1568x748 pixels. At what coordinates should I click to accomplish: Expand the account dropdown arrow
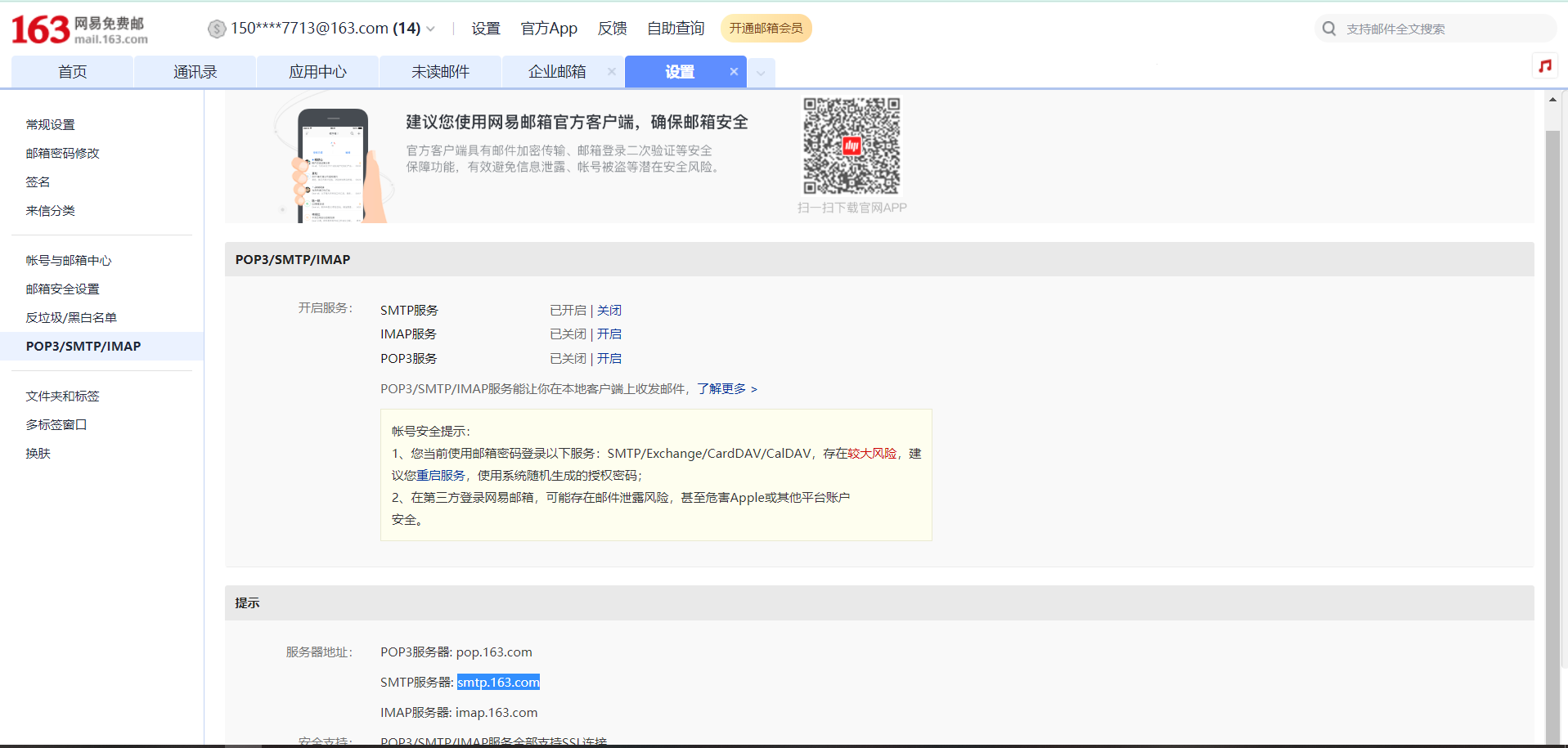431,29
